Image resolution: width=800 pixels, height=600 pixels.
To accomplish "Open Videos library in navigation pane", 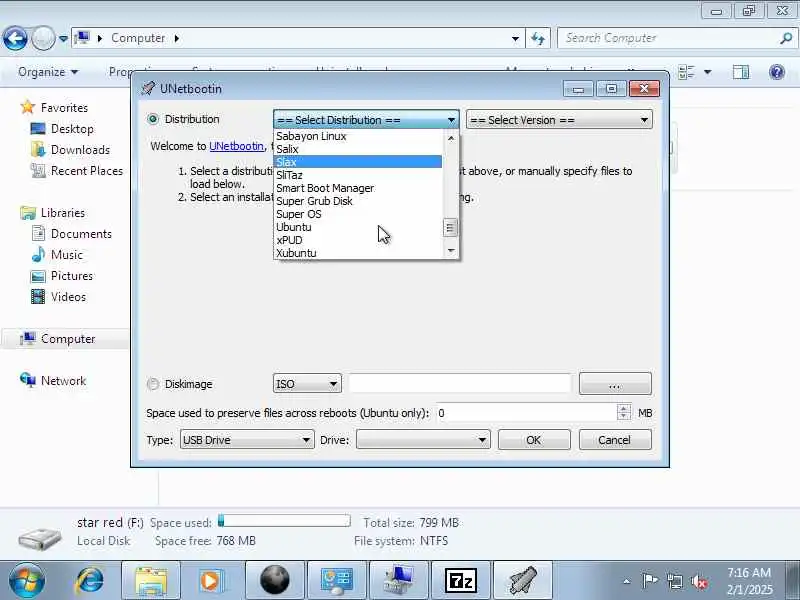I will click(x=68, y=296).
